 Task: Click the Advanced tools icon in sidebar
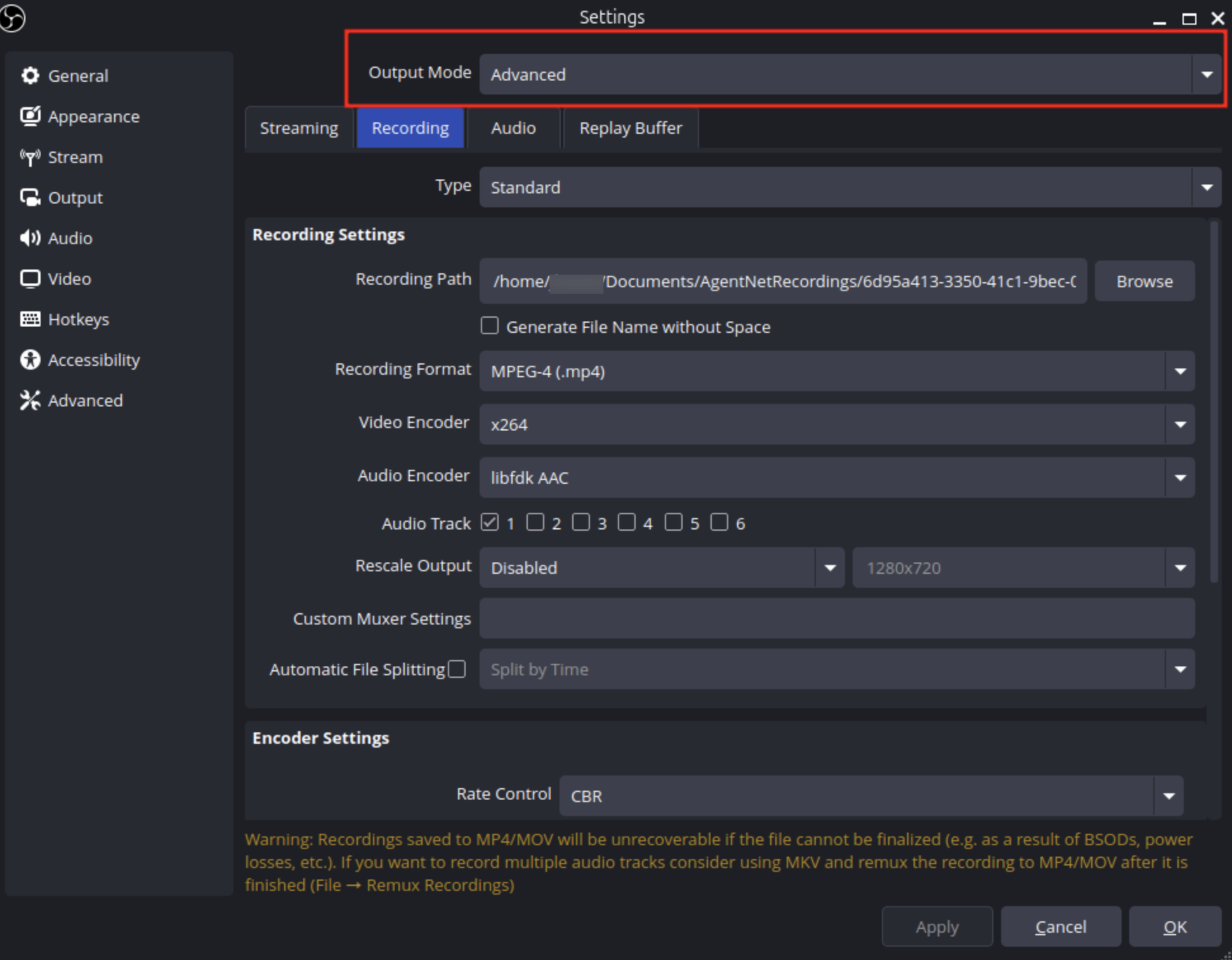[30, 400]
